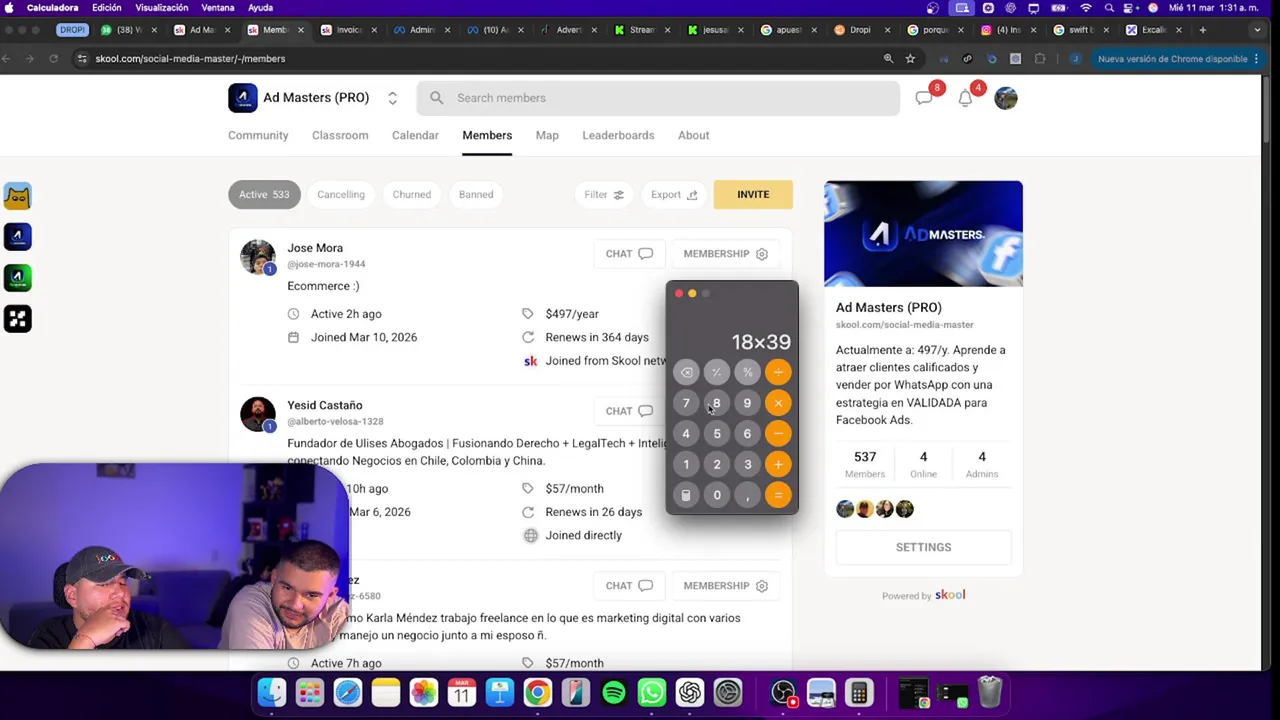This screenshot has width=1280, height=720.
Task: Open the Export menu
Action: coord(674,195)
